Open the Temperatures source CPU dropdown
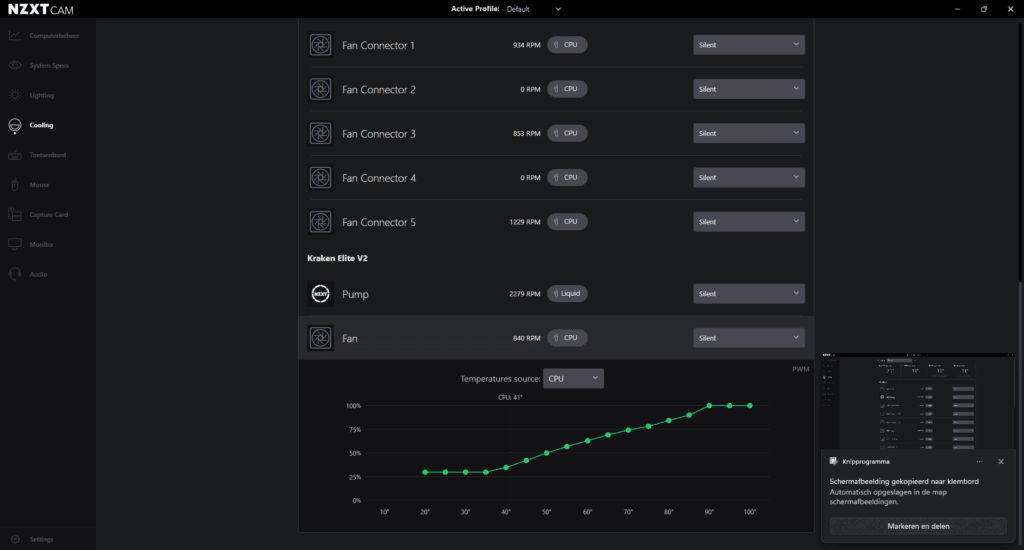Image resolution: width=1024 pixels, height=550 pixels. [x=573, y=378]
